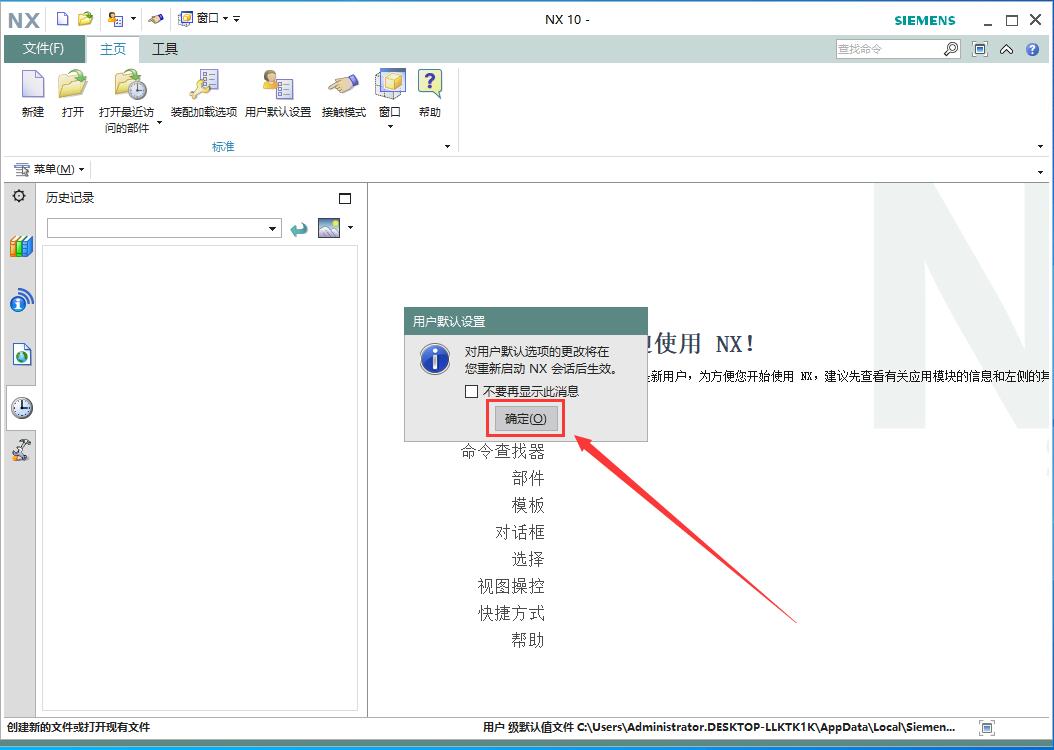
Task: Open the History clock tab in sidebar
Action: 21,407
